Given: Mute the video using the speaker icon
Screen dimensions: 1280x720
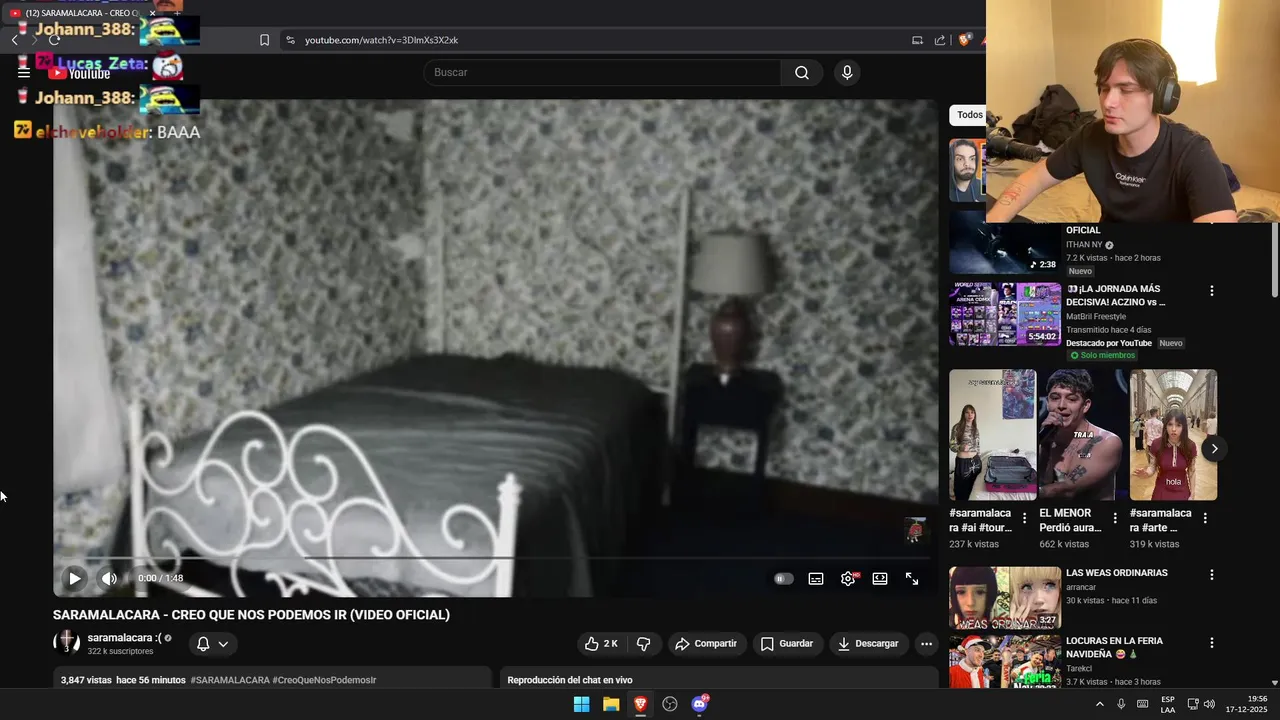Looking at the screenshot, I should click(109, 578).
